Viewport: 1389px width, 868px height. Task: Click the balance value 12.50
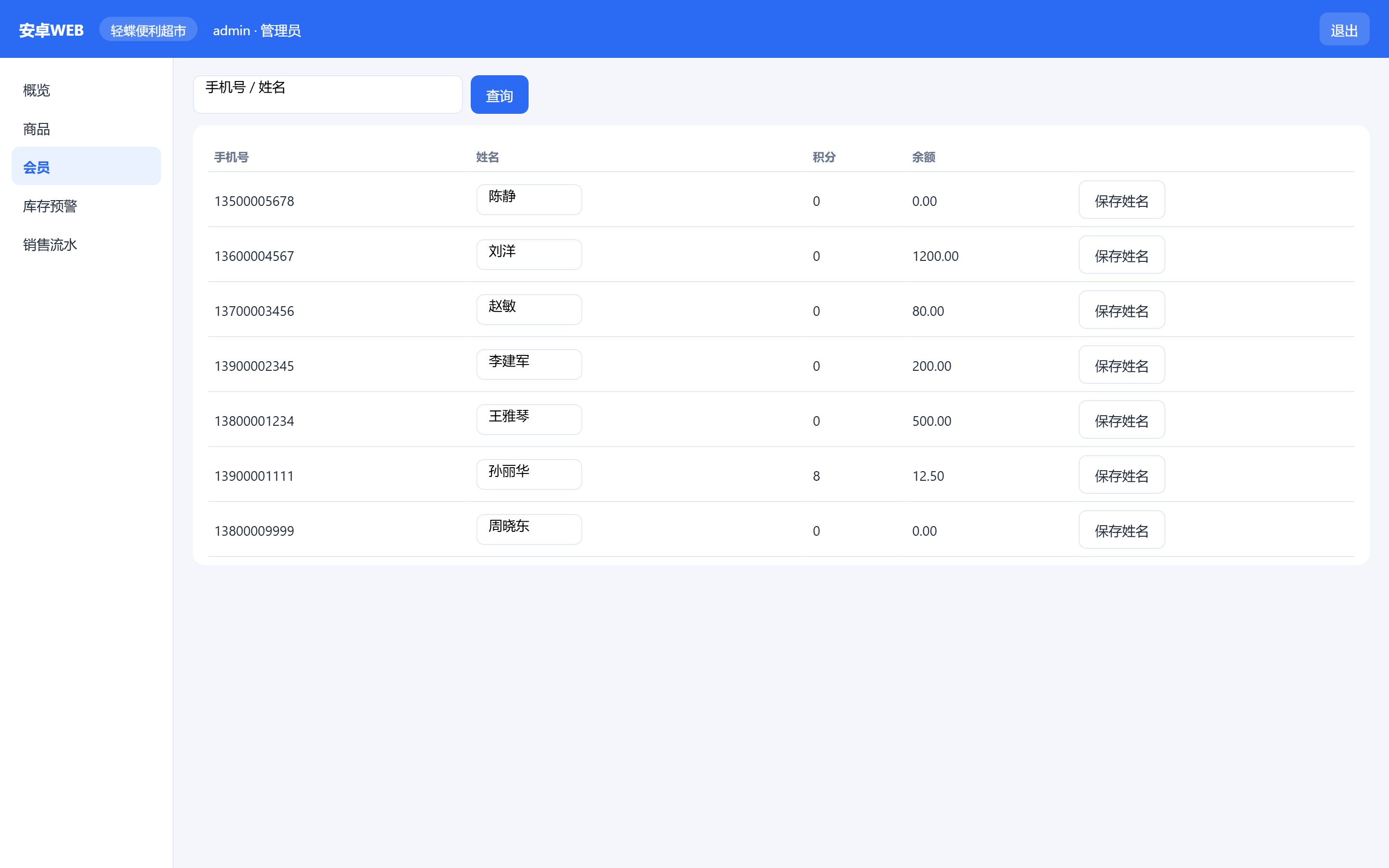[x=928, y=476]
